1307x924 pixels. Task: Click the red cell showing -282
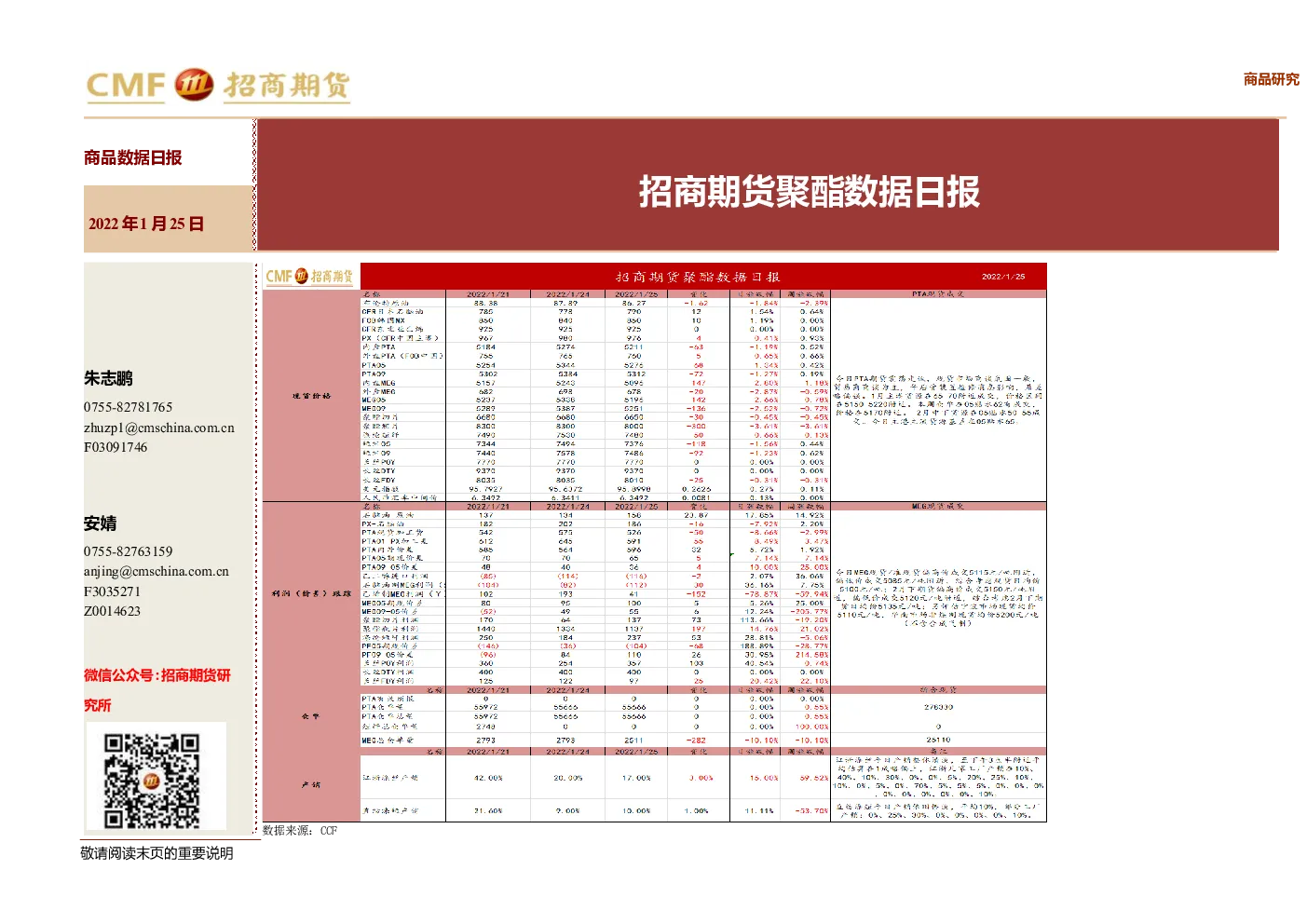coord(696,740)
